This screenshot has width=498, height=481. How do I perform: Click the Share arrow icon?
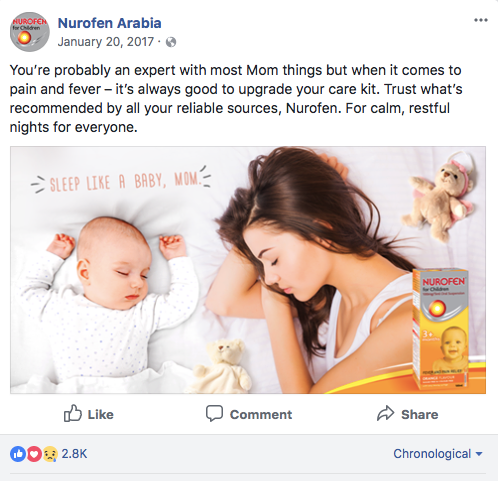[385, 413]
